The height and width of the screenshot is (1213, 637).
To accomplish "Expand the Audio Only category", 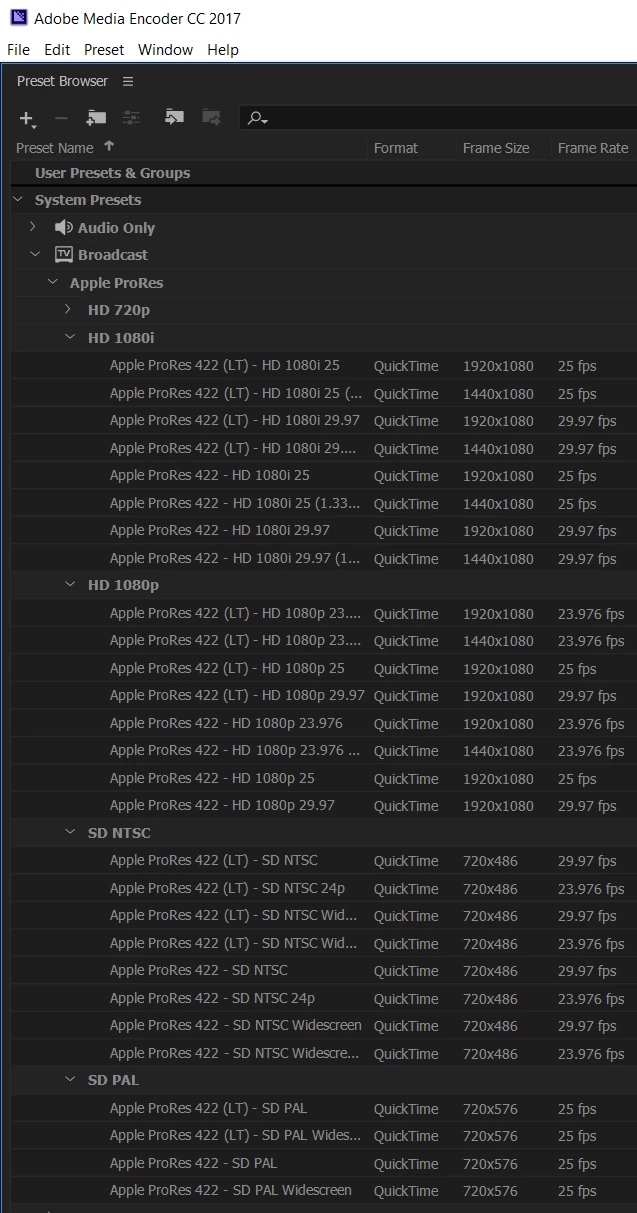I will (33, 227).
